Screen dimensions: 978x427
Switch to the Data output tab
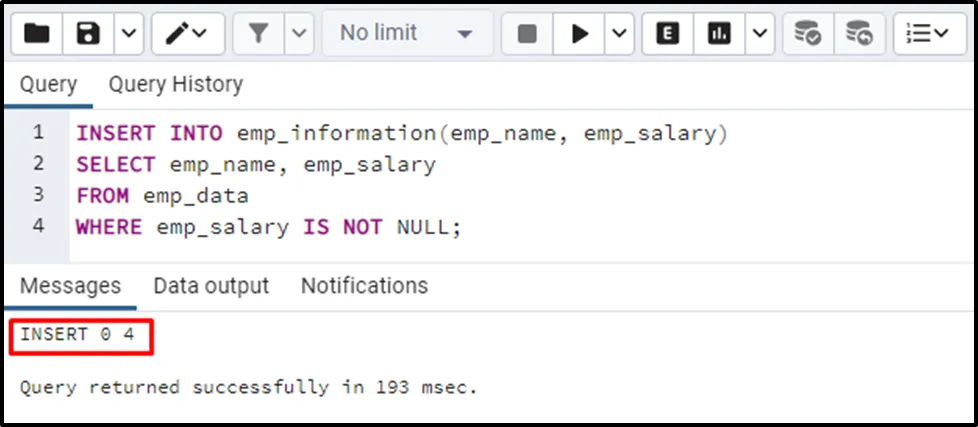tap(211, 286)
